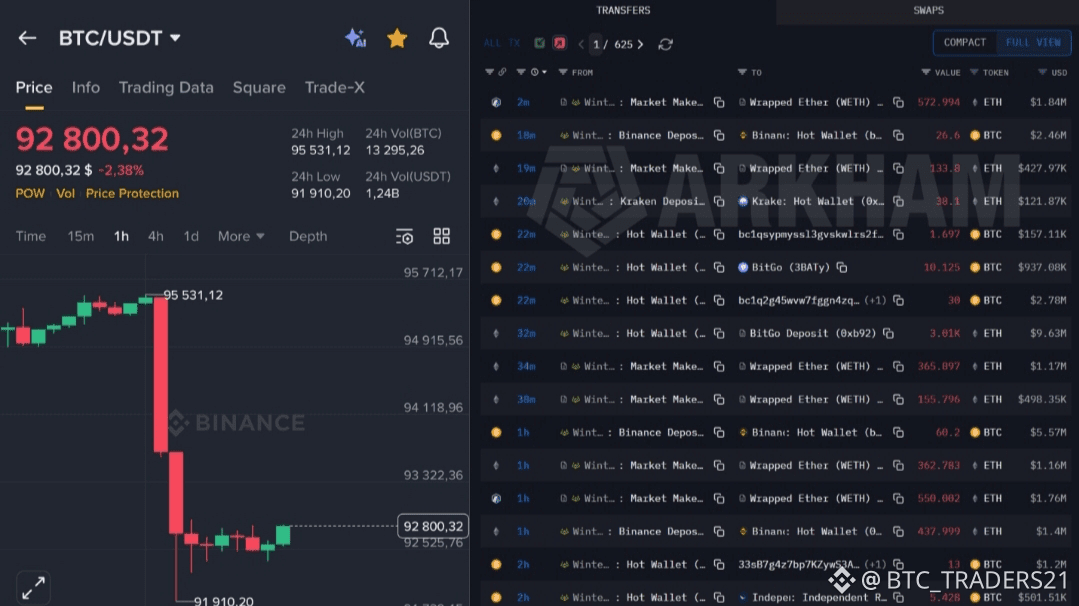1079x606 pixels.
Task: Copy the BitGo Deposit (0xb92) address
Action: tap(888, 334)
